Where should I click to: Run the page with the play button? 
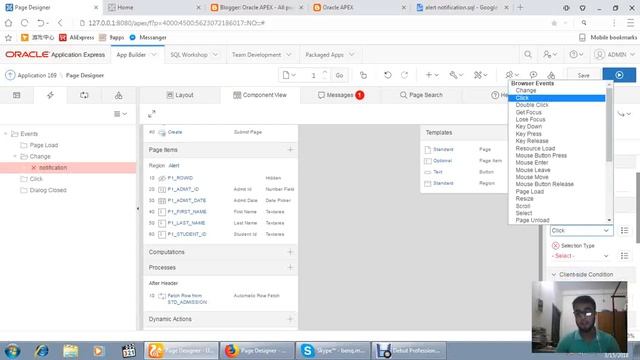(619, 75)
